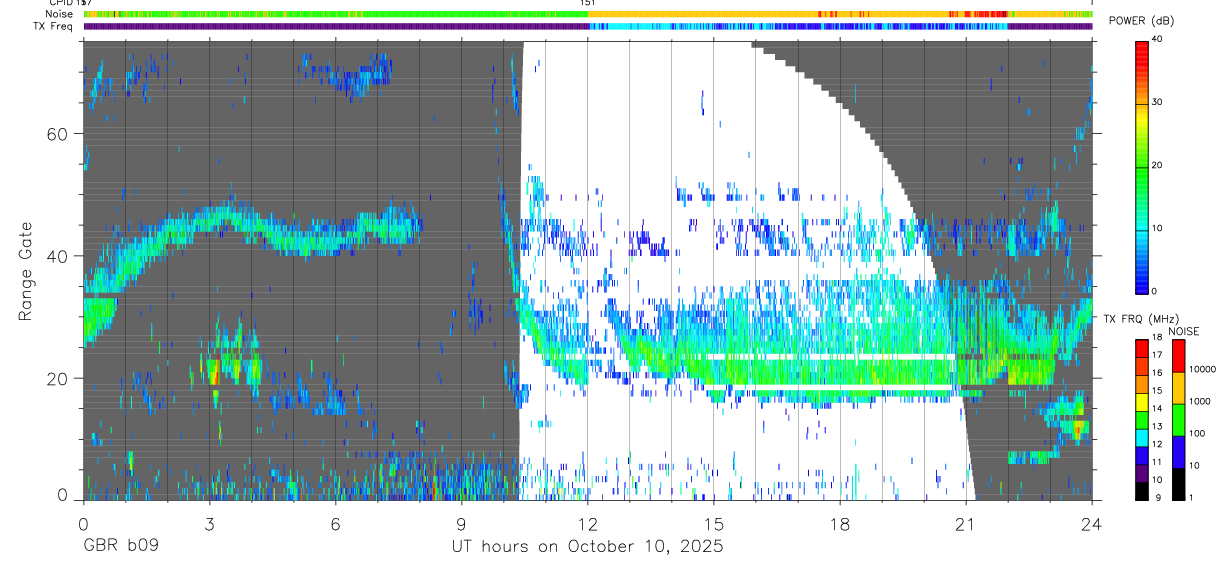The width and height of the screenshot is (1228, 567).
Task: Click the 10000 label on NOISE legend
Action: coord(1205,369)
